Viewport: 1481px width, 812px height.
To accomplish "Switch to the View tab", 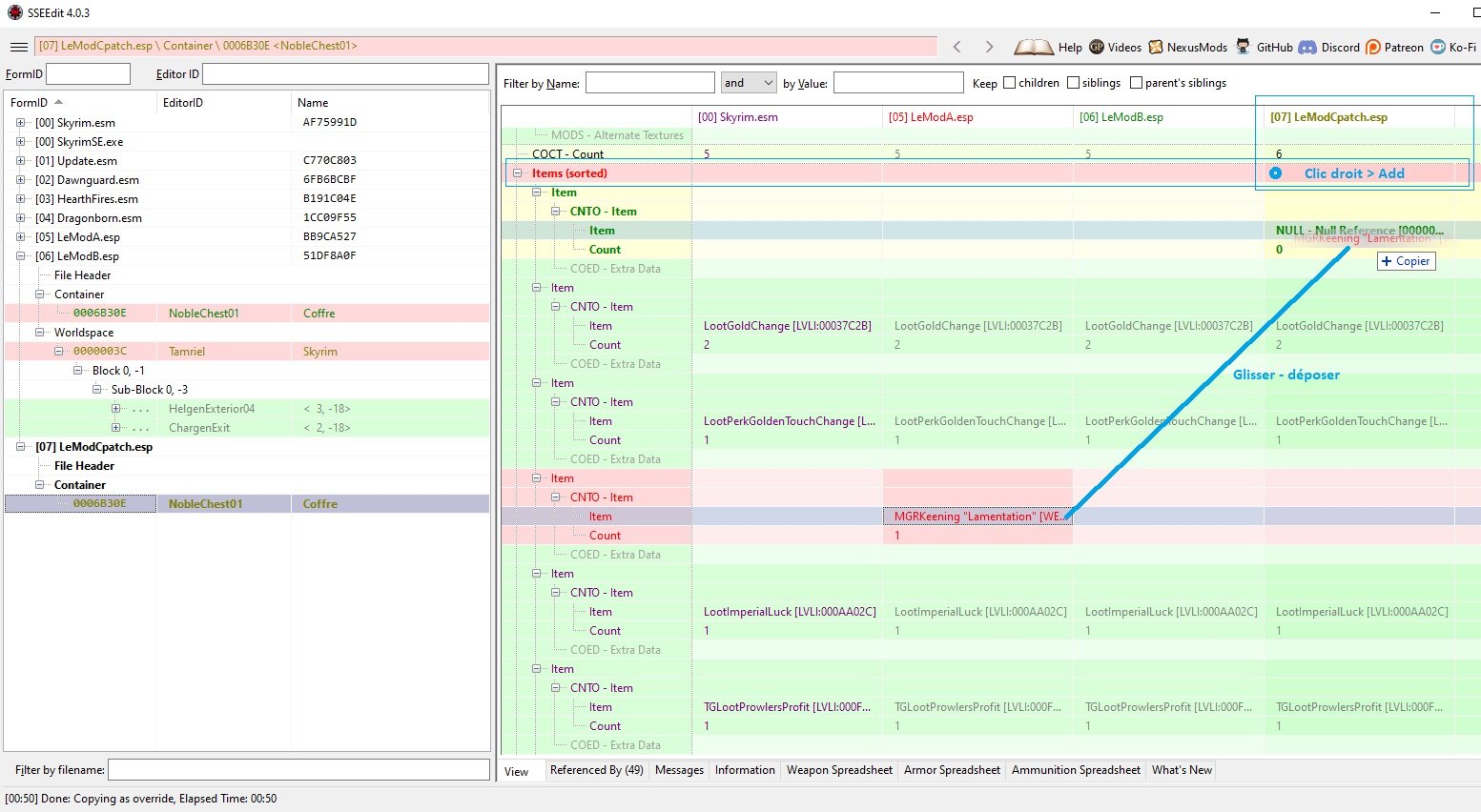I will click(x=517, y=771).
